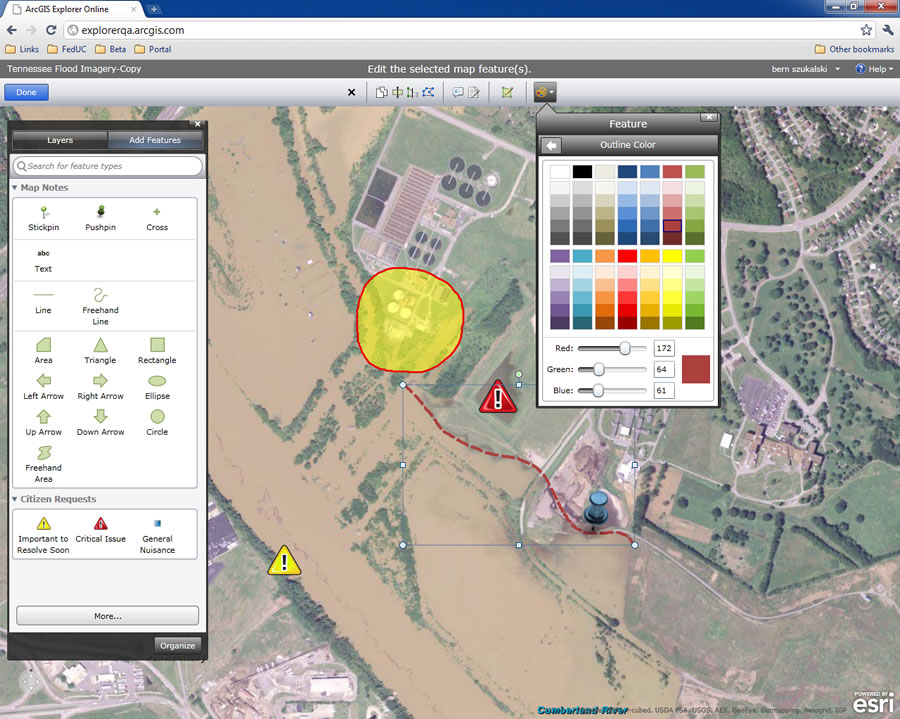Select the Circle shape tool
Screen dimensions: 900x719
157,423
